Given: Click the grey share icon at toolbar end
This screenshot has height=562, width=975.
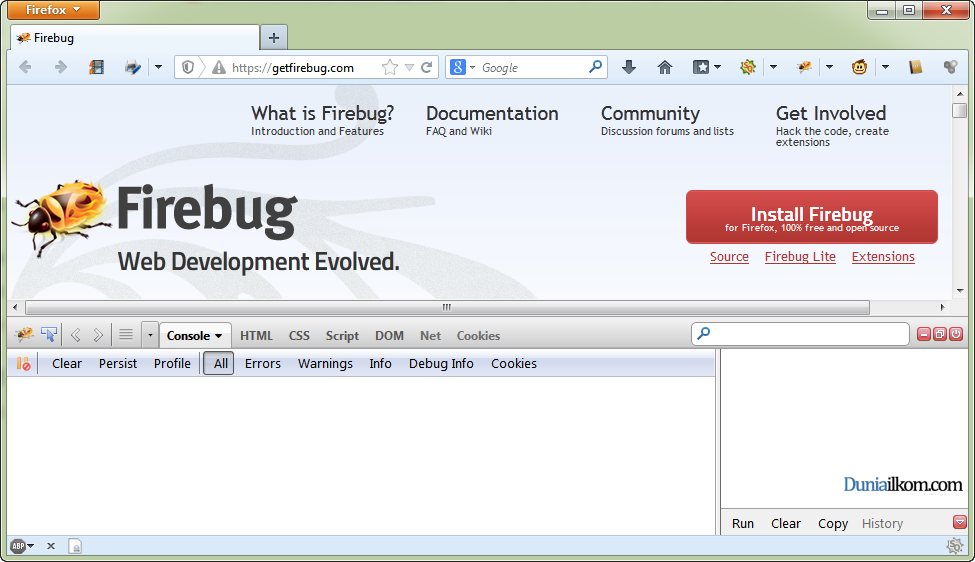Looking at the screenshot, I should coord(950,67).
